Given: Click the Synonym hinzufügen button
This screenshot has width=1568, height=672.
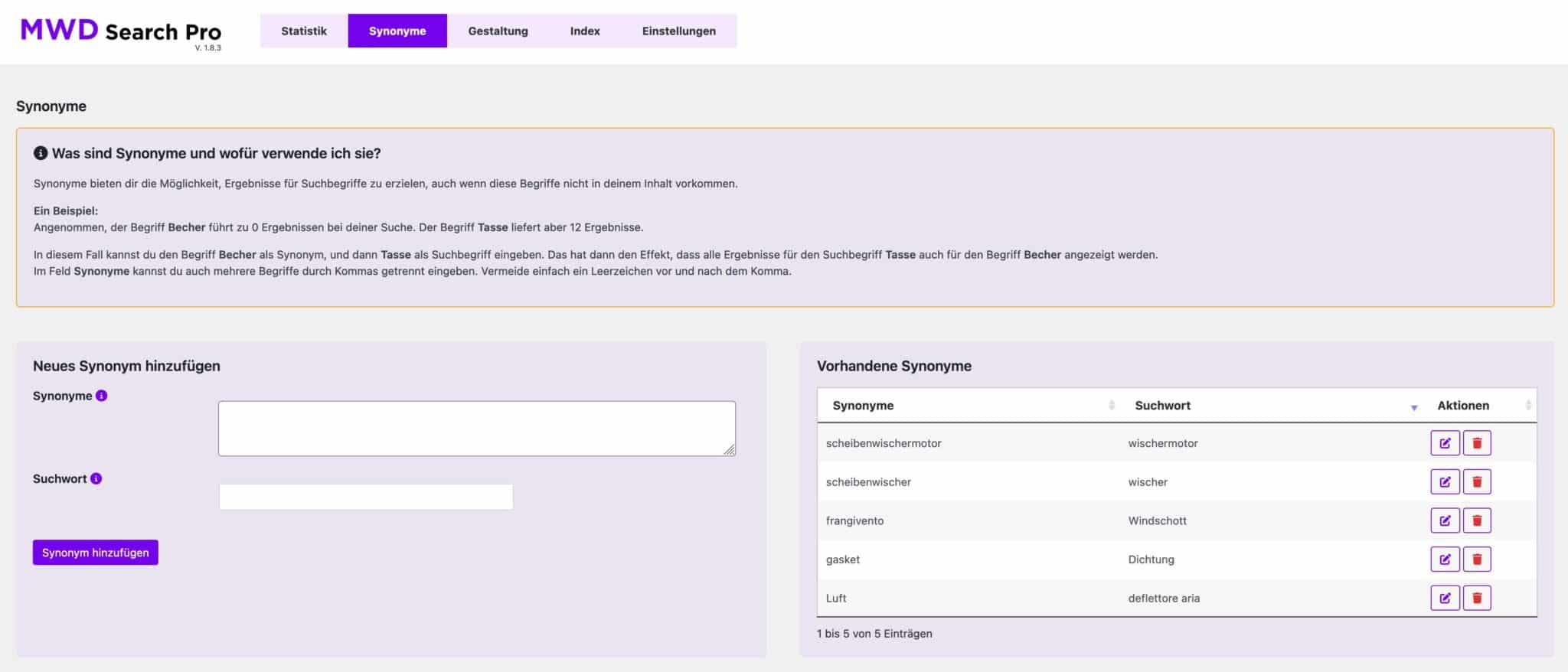Looking at the screenshot, I should click(x=96, y=553).
